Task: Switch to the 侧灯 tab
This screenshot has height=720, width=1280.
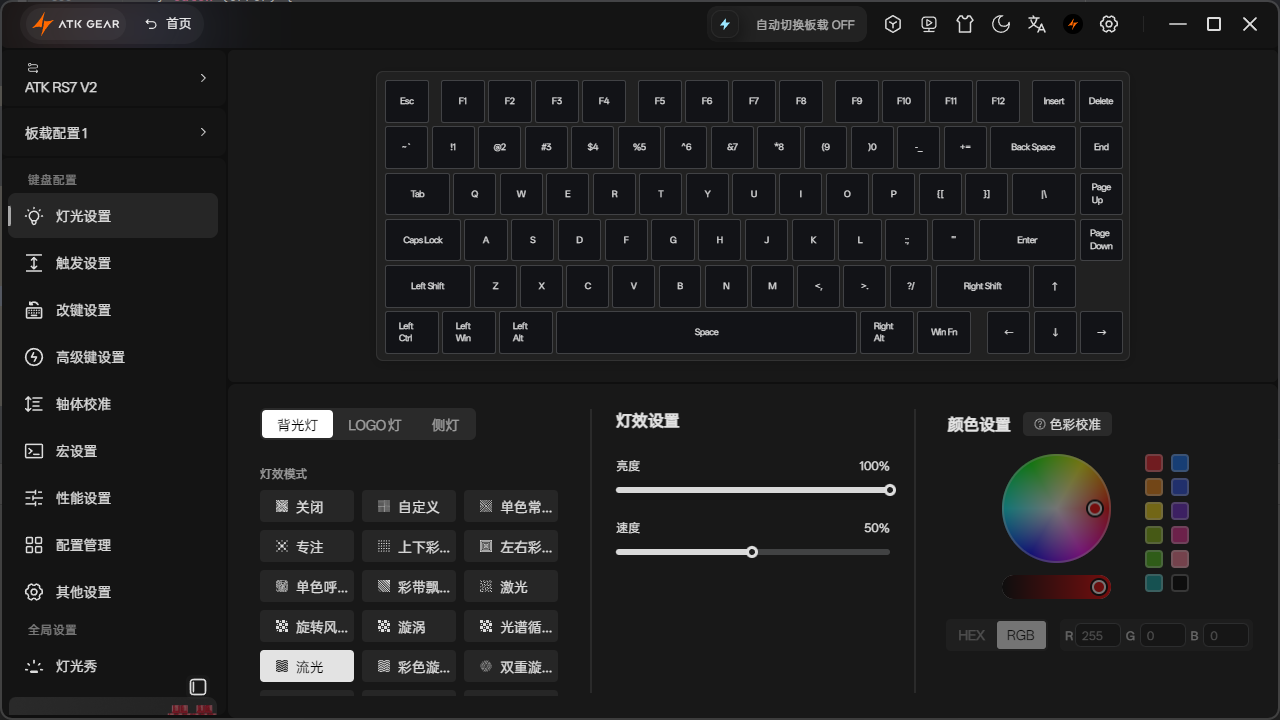Action: click(445, 425)
